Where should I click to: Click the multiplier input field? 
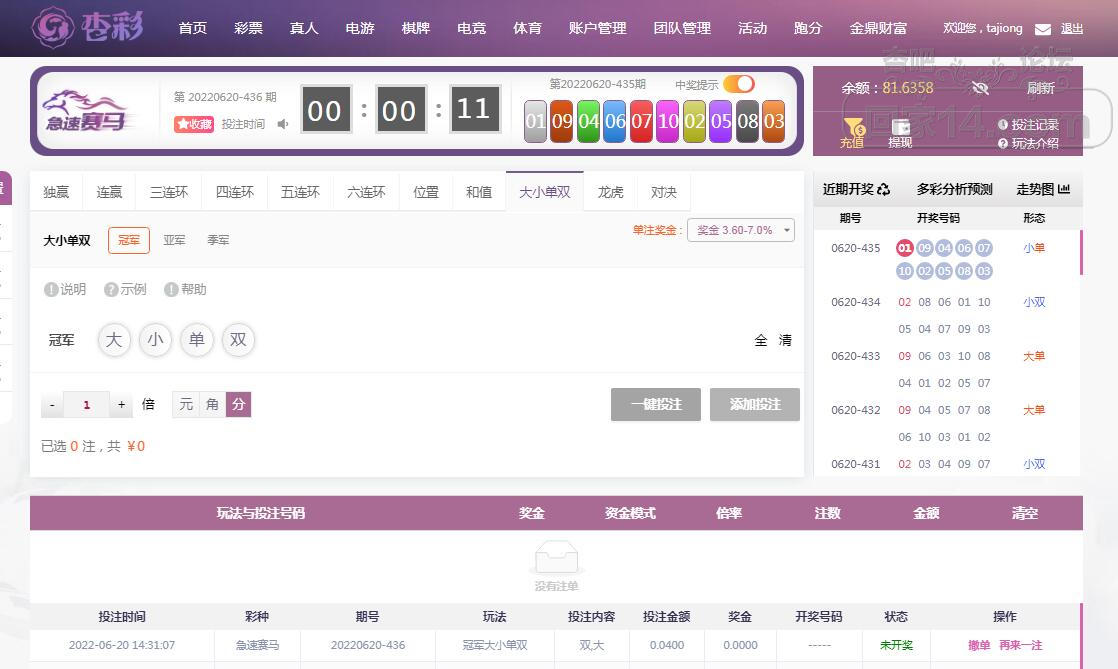click(x=86, y=404)
